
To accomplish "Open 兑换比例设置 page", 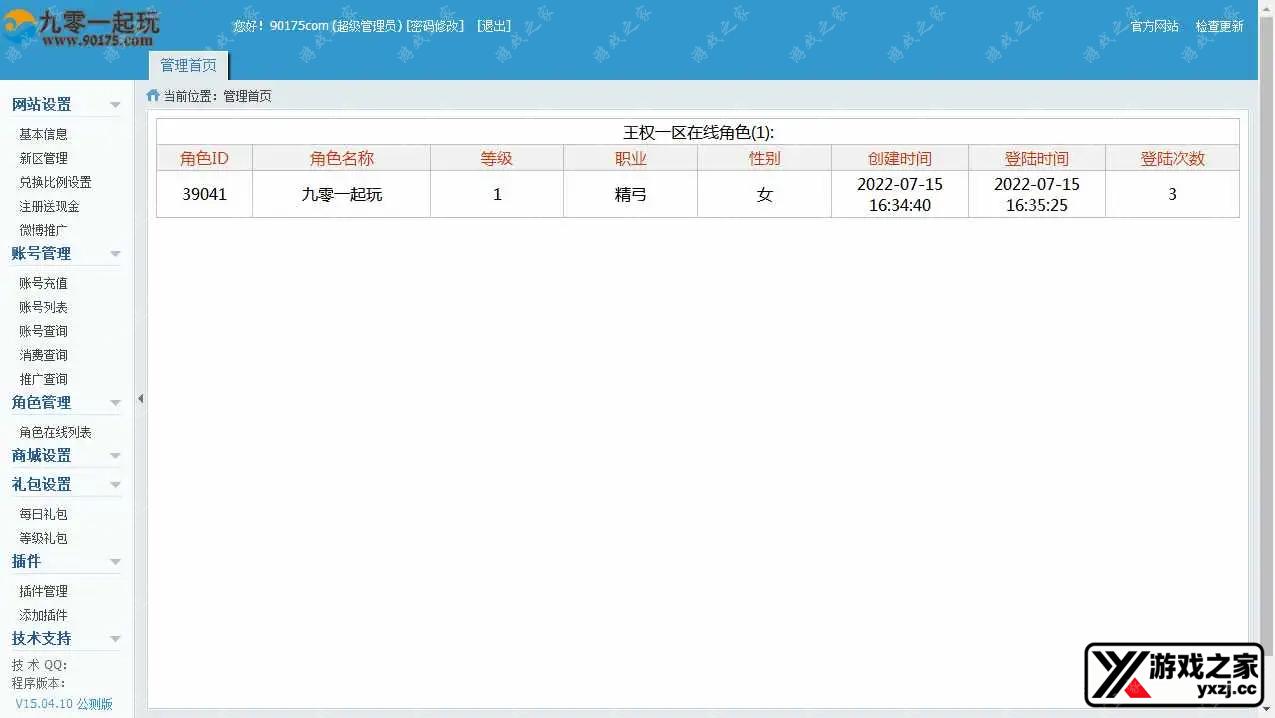I will tap(56, 182).
